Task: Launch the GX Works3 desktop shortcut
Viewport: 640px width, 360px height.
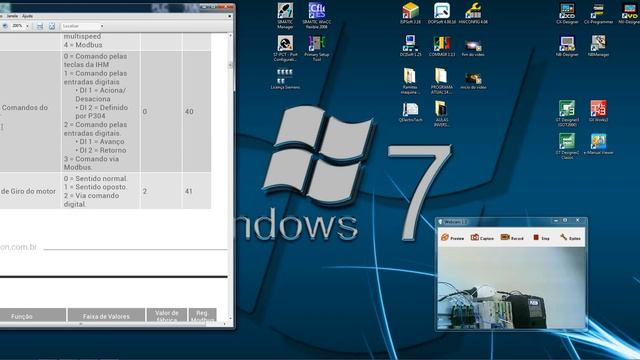Action: coord(598,111)
